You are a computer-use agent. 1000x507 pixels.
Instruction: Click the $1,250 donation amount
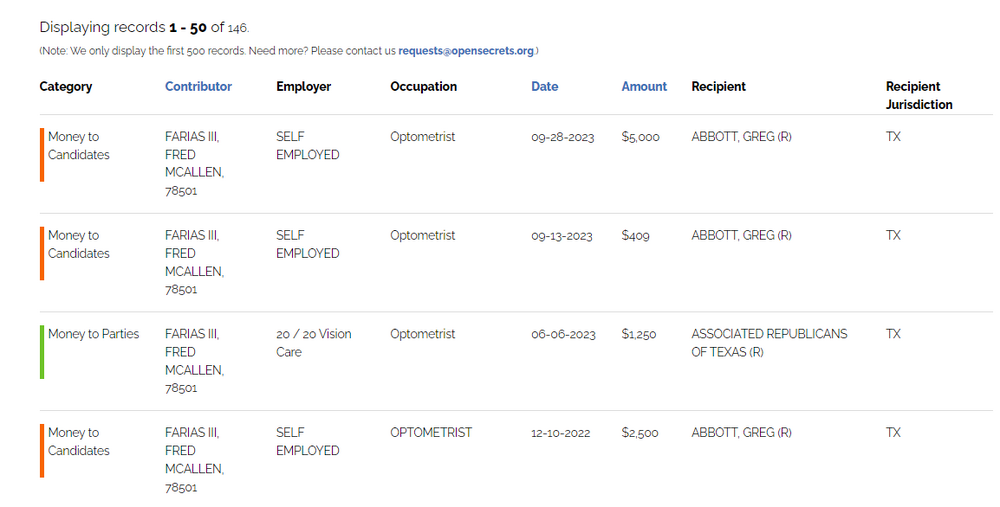638,334
